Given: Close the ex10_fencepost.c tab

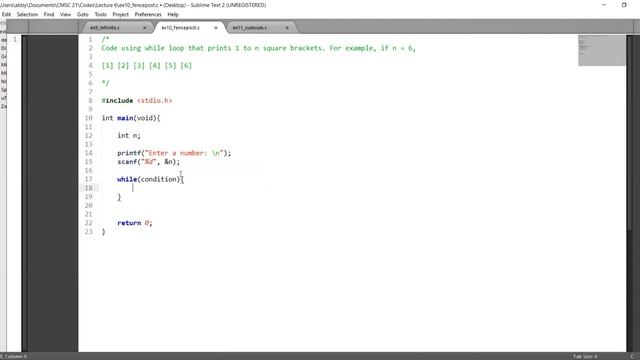Looking at the screenshot, I should pyautogui.click(x=216, y=28).
